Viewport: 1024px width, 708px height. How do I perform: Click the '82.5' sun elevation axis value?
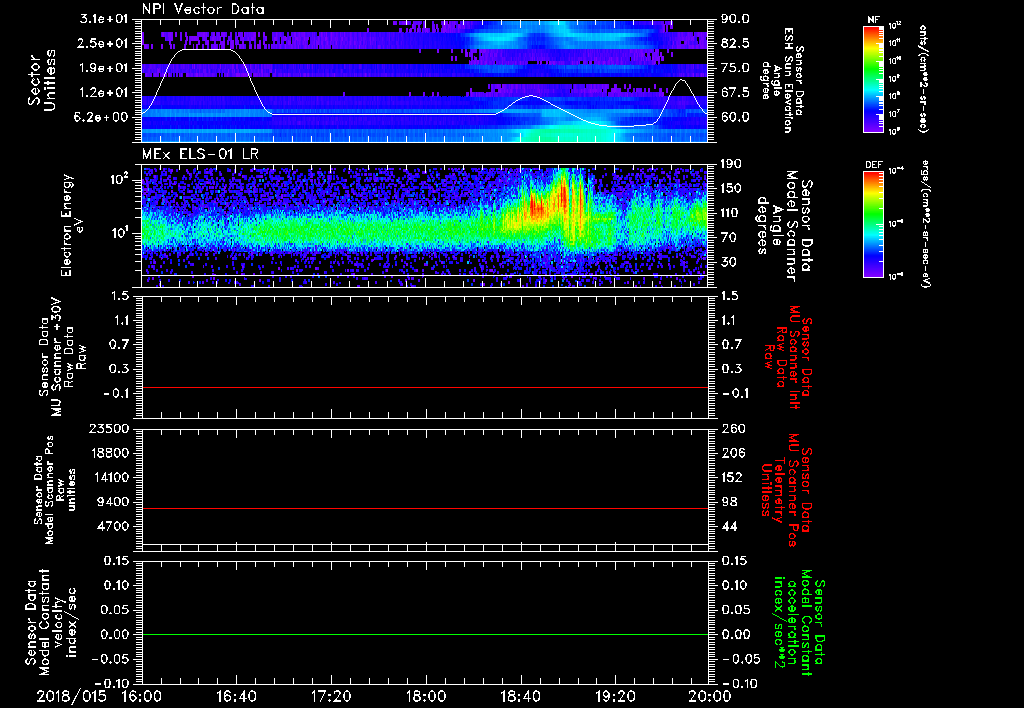pos(736,43)
